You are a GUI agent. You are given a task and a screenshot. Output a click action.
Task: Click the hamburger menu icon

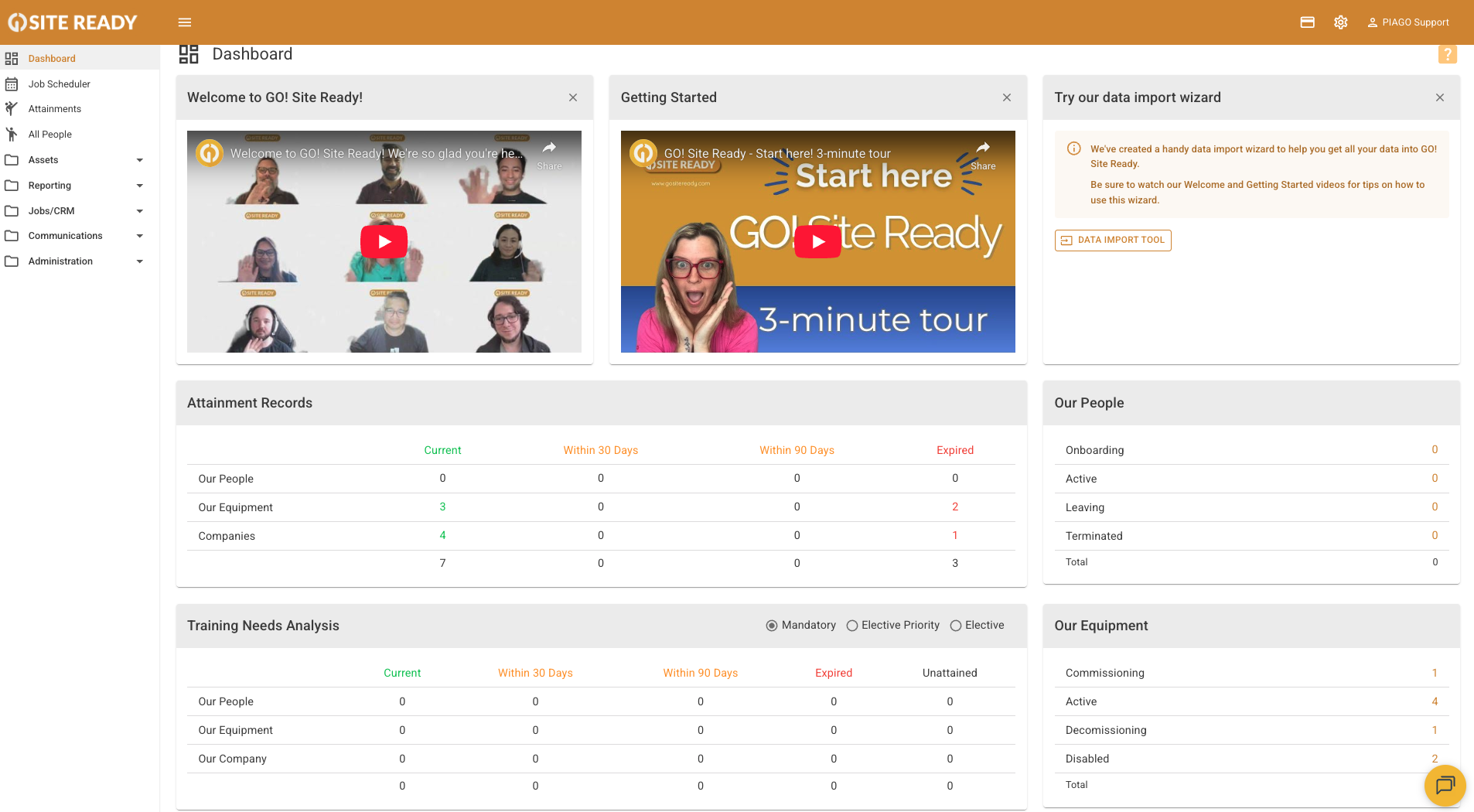pyautogui.click(x=185, y=22)
